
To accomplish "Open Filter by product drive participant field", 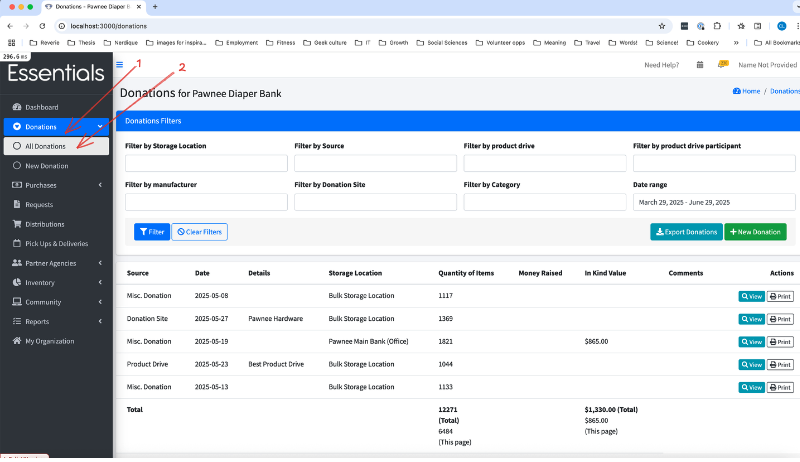I will pos(714,163).
